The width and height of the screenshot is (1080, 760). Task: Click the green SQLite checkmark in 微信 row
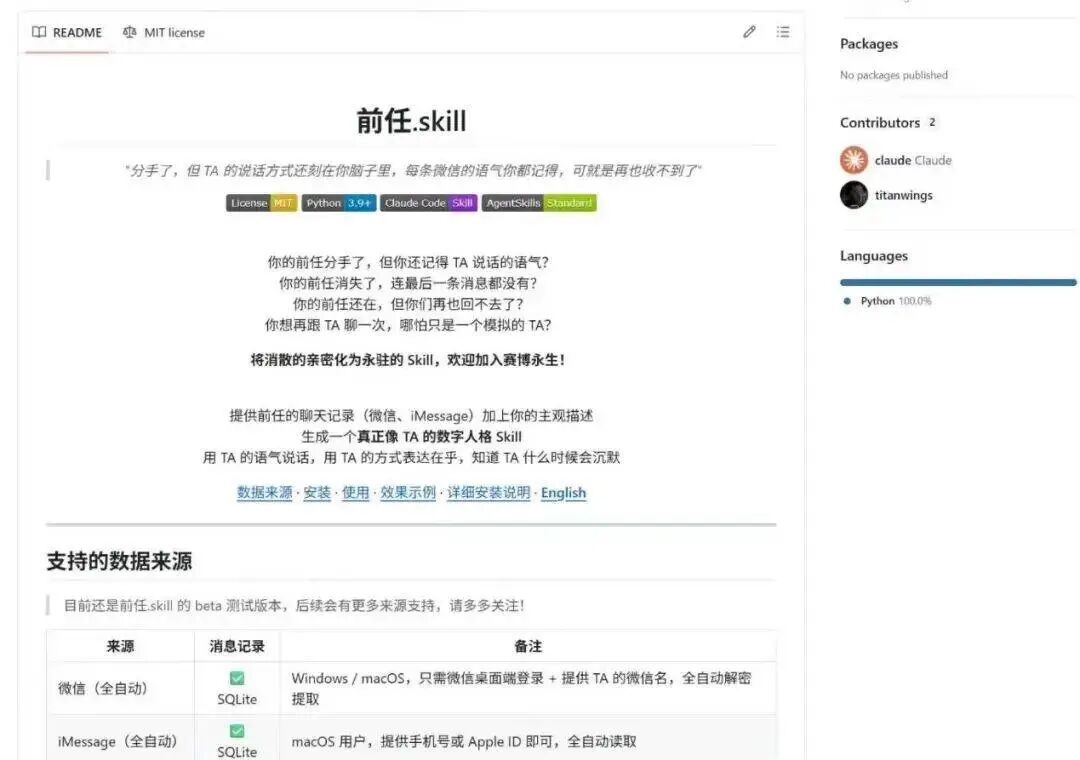pos(236,677)
